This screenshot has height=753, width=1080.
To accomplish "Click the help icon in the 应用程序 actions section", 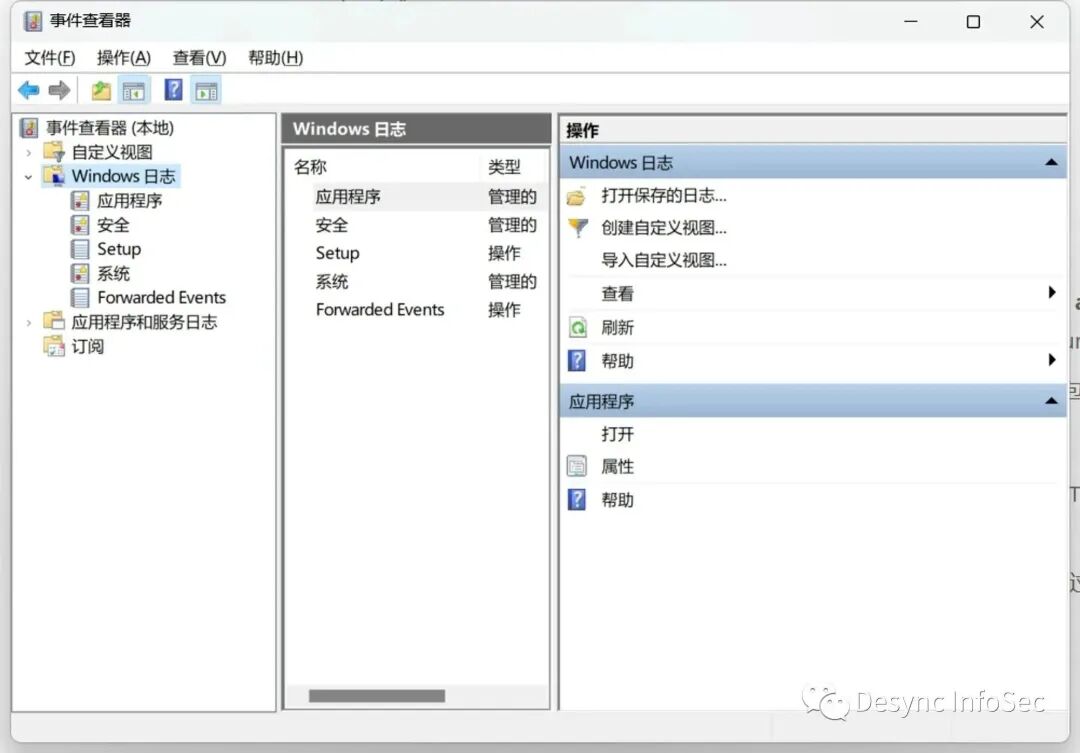I will point(577,499).
